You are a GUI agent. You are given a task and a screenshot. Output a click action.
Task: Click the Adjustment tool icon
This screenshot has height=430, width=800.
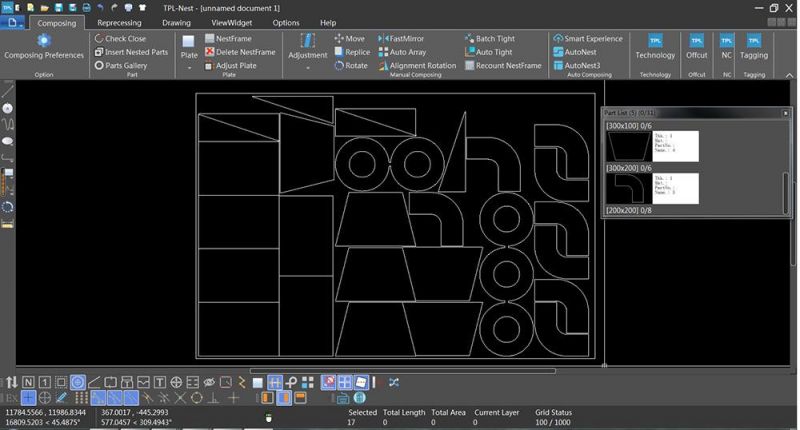(308, 41)
